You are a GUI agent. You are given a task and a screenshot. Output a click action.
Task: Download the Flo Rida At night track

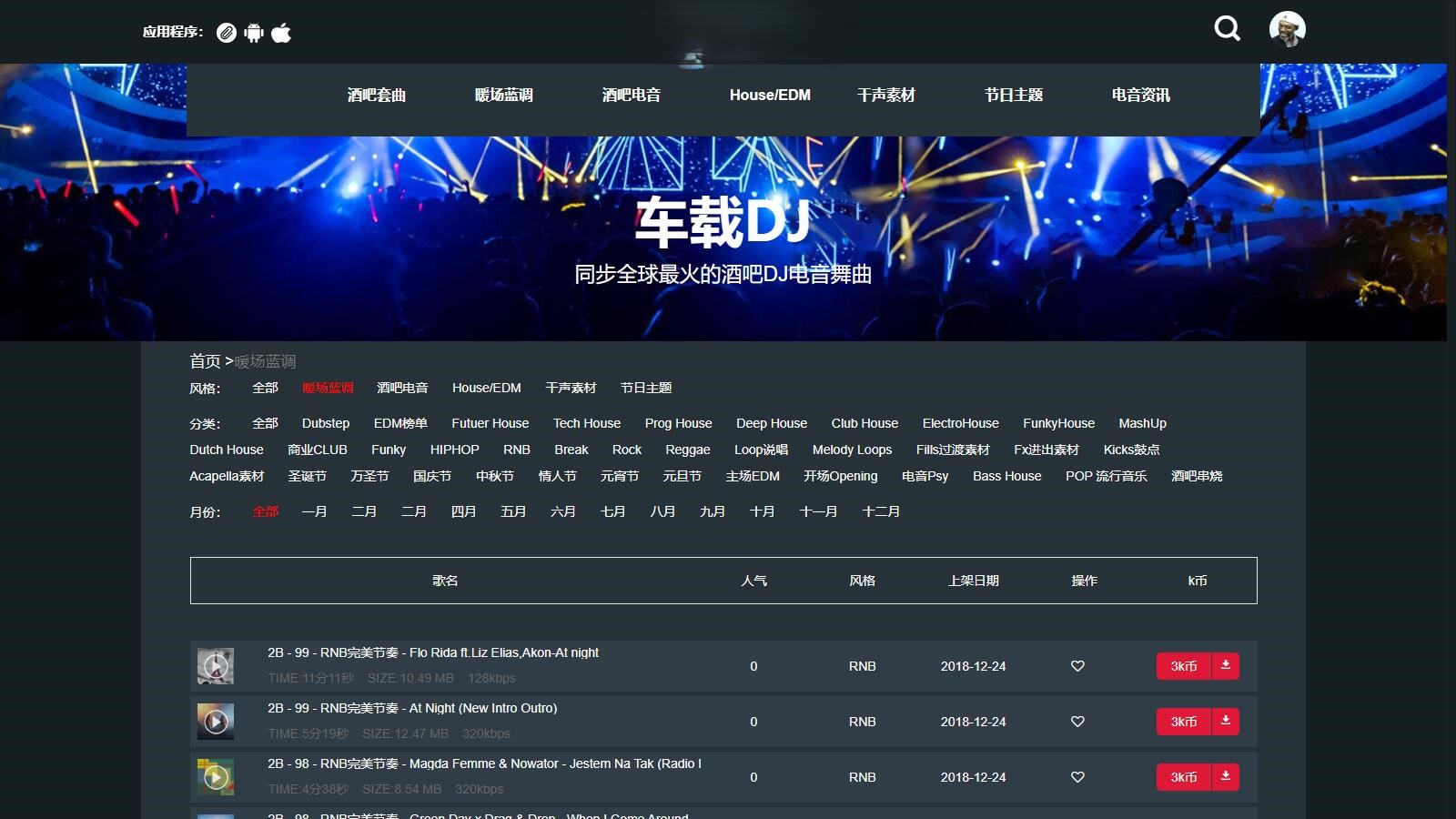pyautogui.click(x=1226, y=665)
